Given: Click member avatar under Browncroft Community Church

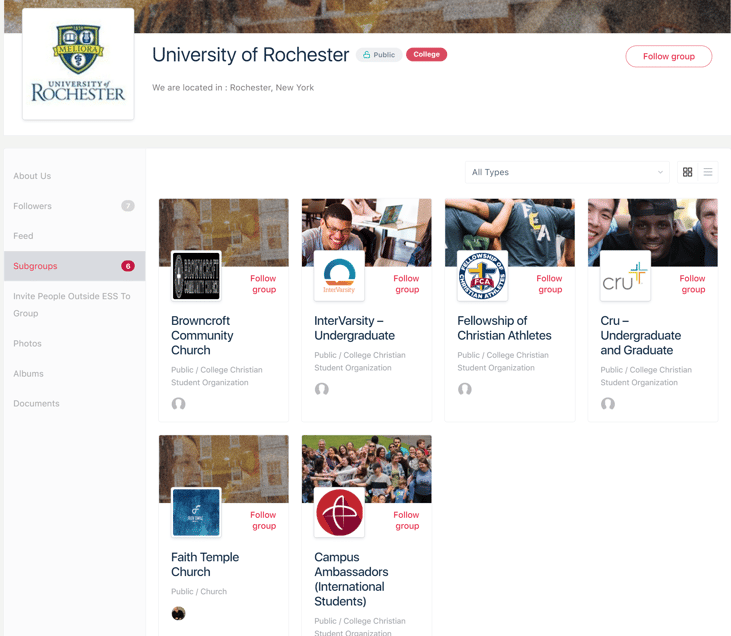Looking at the screenshot, I should pyautogui.click(x=179, y=404).
